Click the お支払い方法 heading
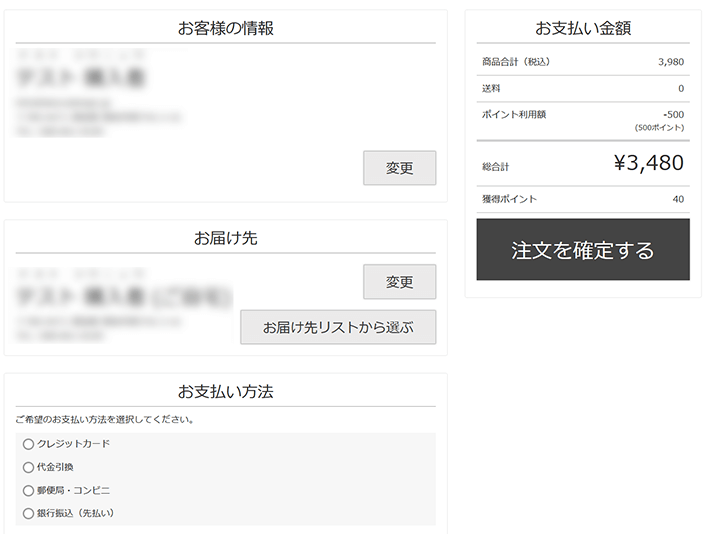This screenshot has height=534, width=706. coord(226,392)
